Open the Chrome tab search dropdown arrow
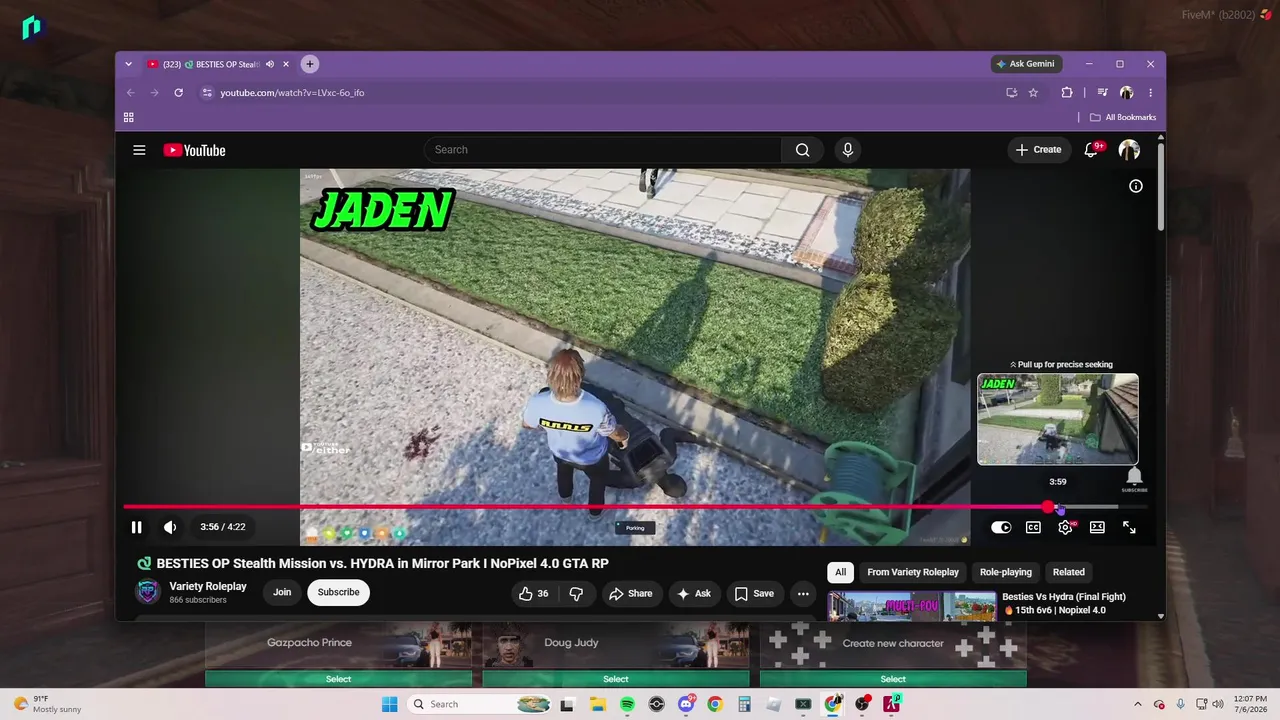This screenshot has height=720, width=1280. point(128,64)
